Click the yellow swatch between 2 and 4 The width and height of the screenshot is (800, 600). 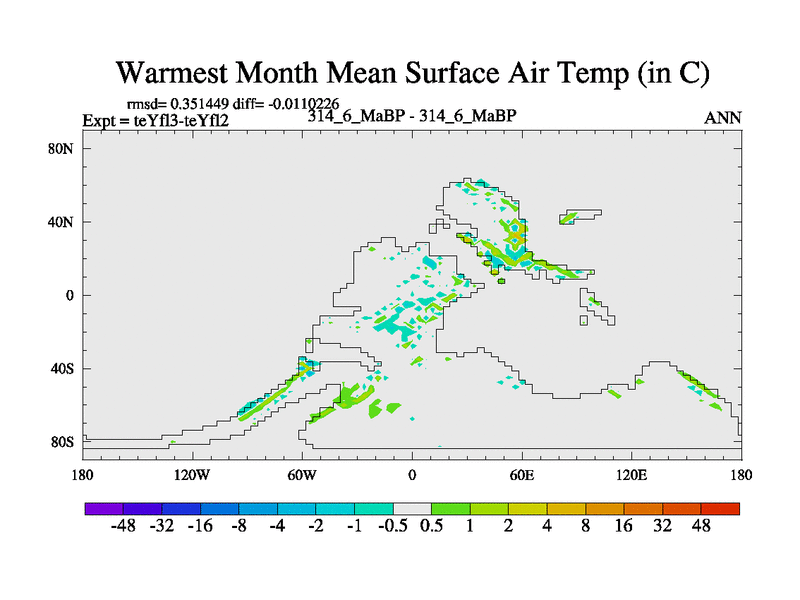tap(528, 509)
